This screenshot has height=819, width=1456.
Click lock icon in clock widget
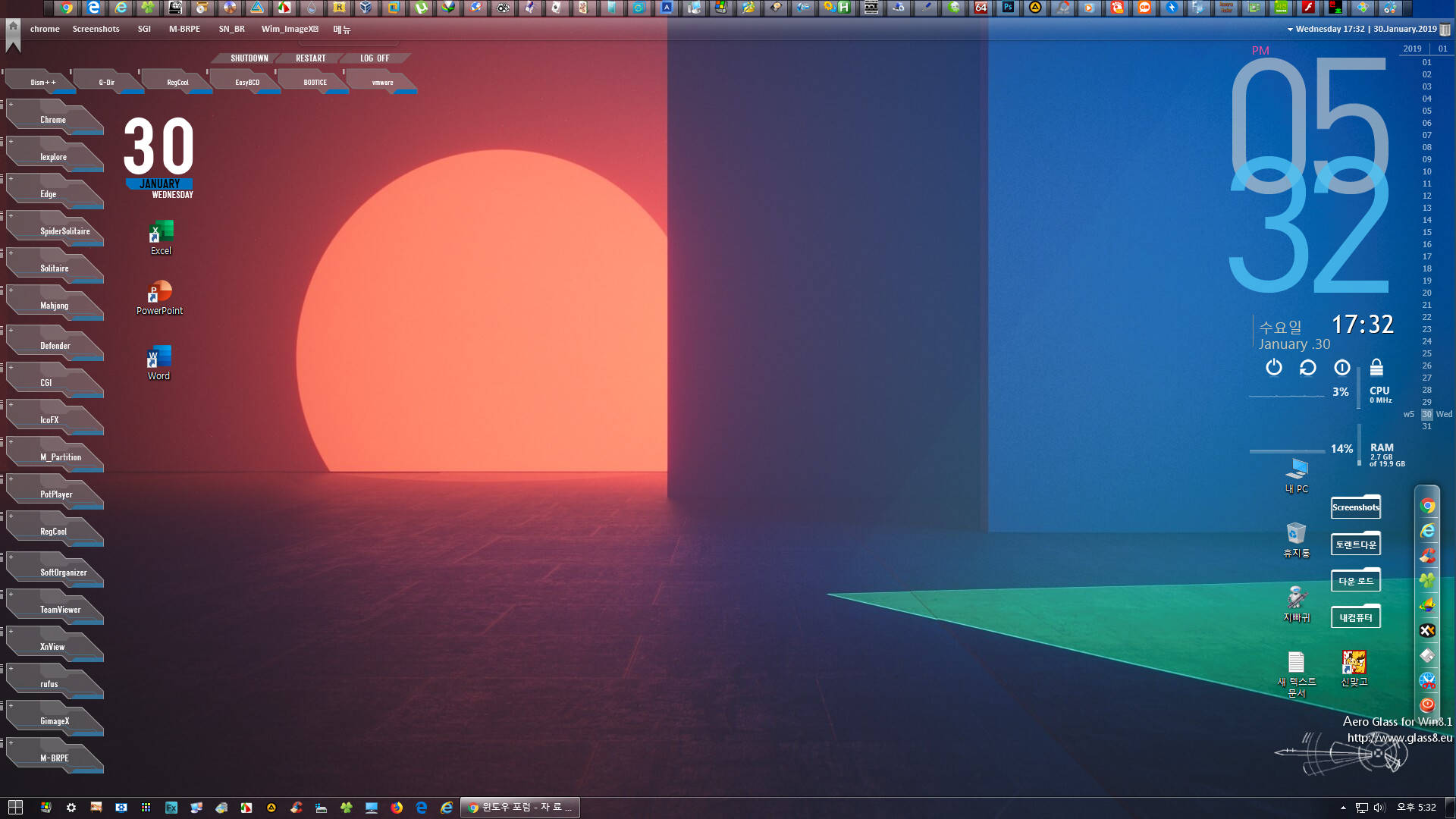[1376, 368]
